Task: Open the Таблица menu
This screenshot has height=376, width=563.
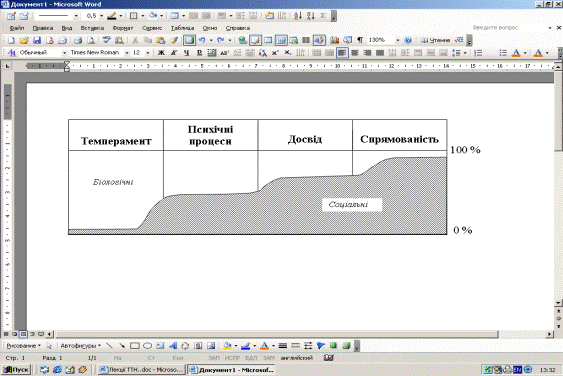Action: click(182, 28)
